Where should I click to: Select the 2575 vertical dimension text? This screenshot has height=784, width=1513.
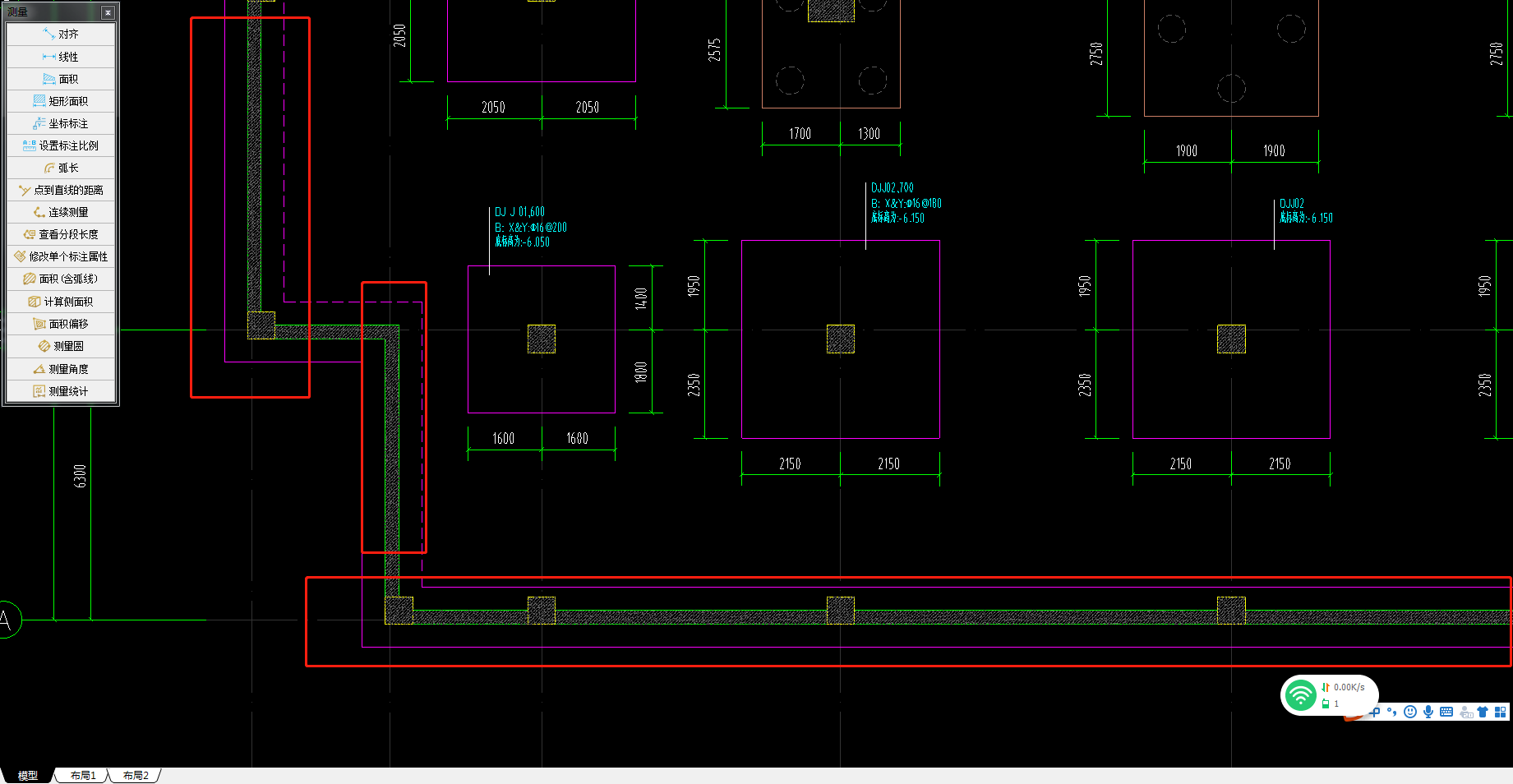point(714,50)
